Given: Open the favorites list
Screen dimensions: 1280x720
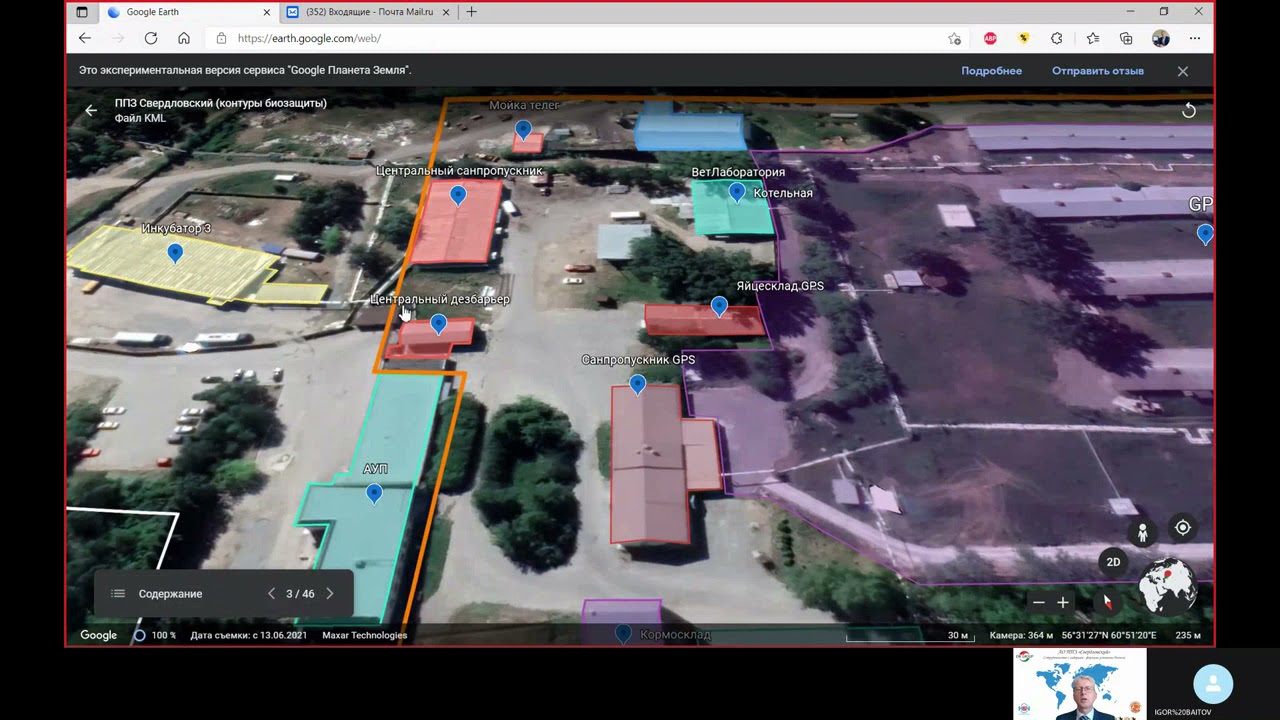Looking at the screenshot, I should [1093, 38].
